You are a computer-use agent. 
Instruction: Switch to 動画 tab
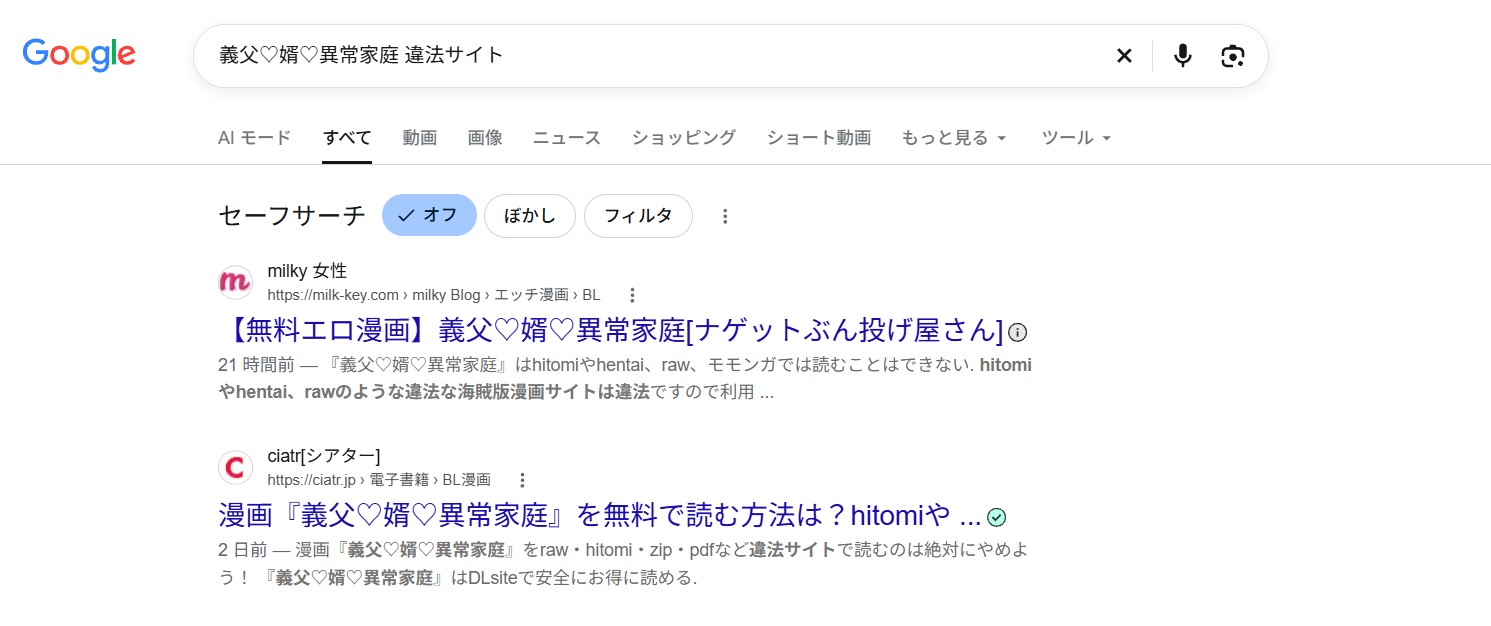[x=420, y=138]
